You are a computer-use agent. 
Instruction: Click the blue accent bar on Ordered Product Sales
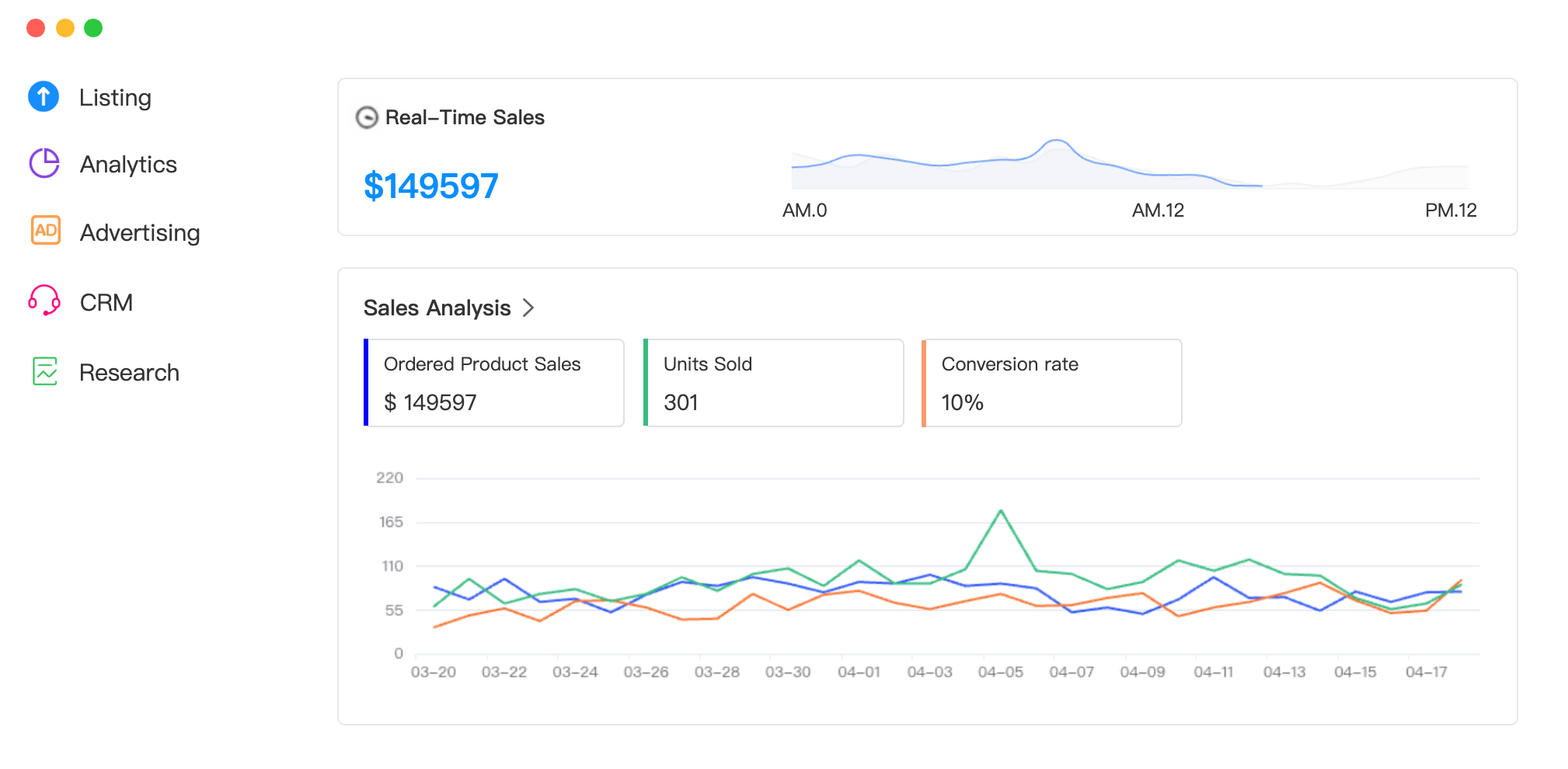(x=365, y=382)
